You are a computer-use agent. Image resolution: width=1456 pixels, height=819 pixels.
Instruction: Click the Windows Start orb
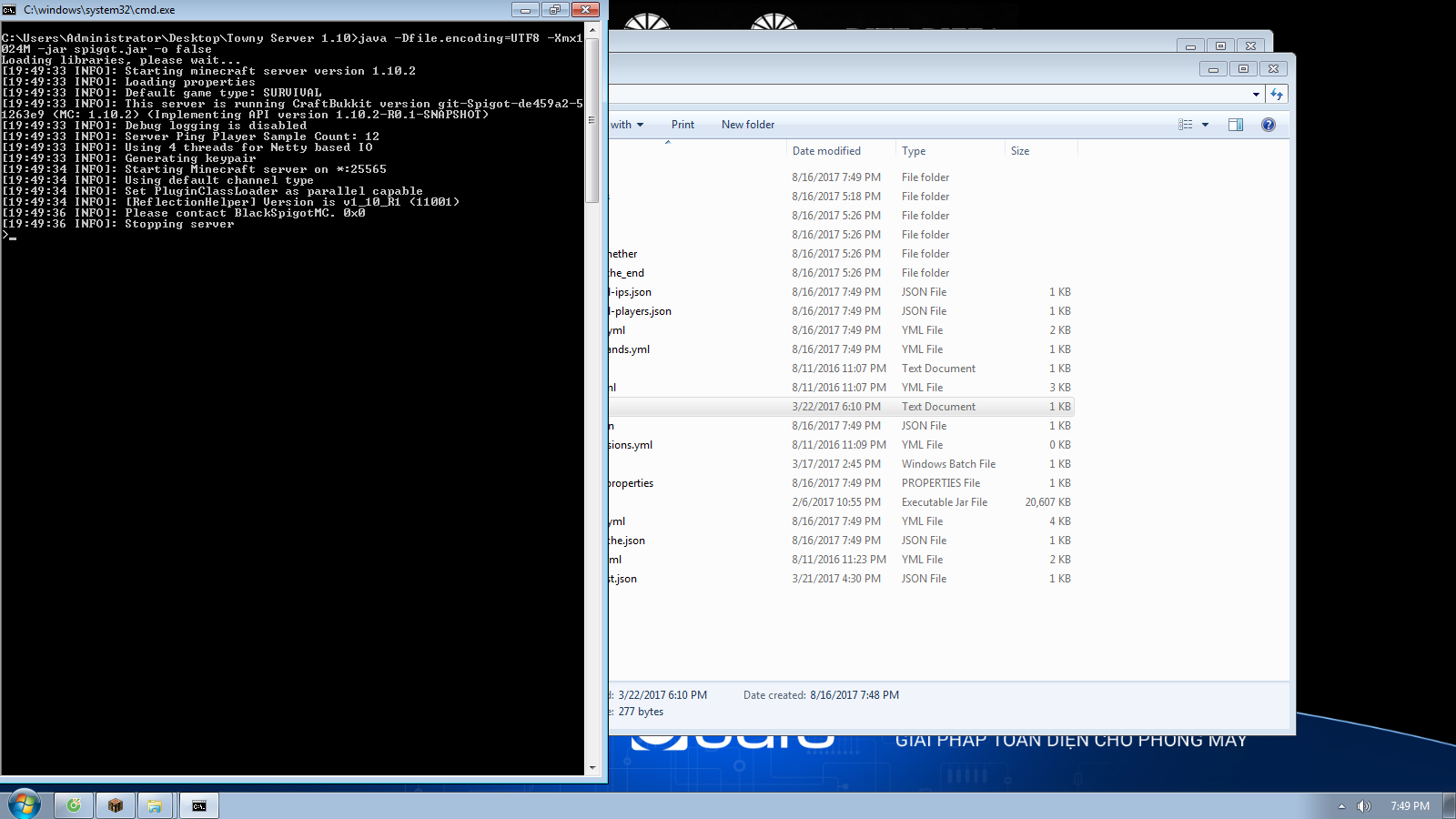(25, 804)
